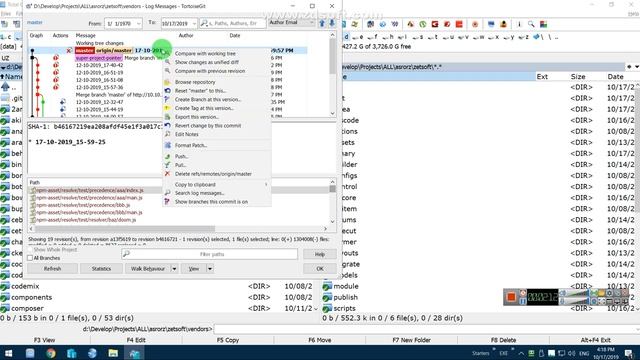This screenshot has height=360, width=640.
Task: Select the 12-10-2019_17-40-42 commit
Action: pos(100,65)
